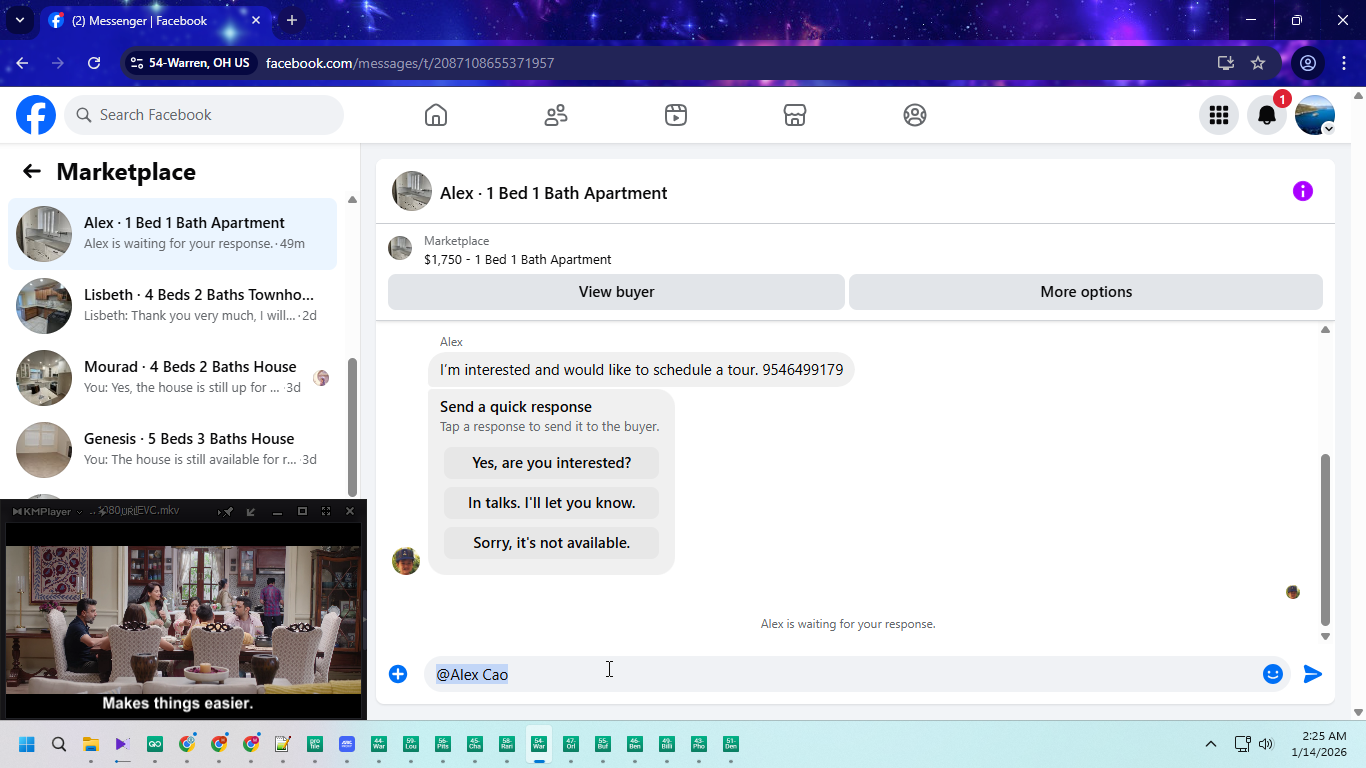Click Alex's message containing phone number 9546499179

click(x=641, y=370)
